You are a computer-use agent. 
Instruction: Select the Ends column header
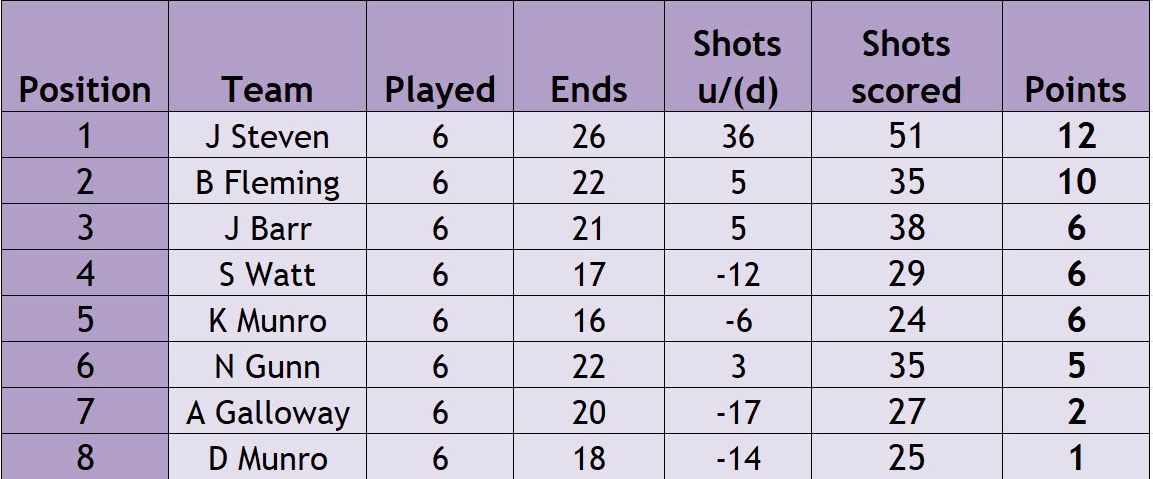pos(589,56)
